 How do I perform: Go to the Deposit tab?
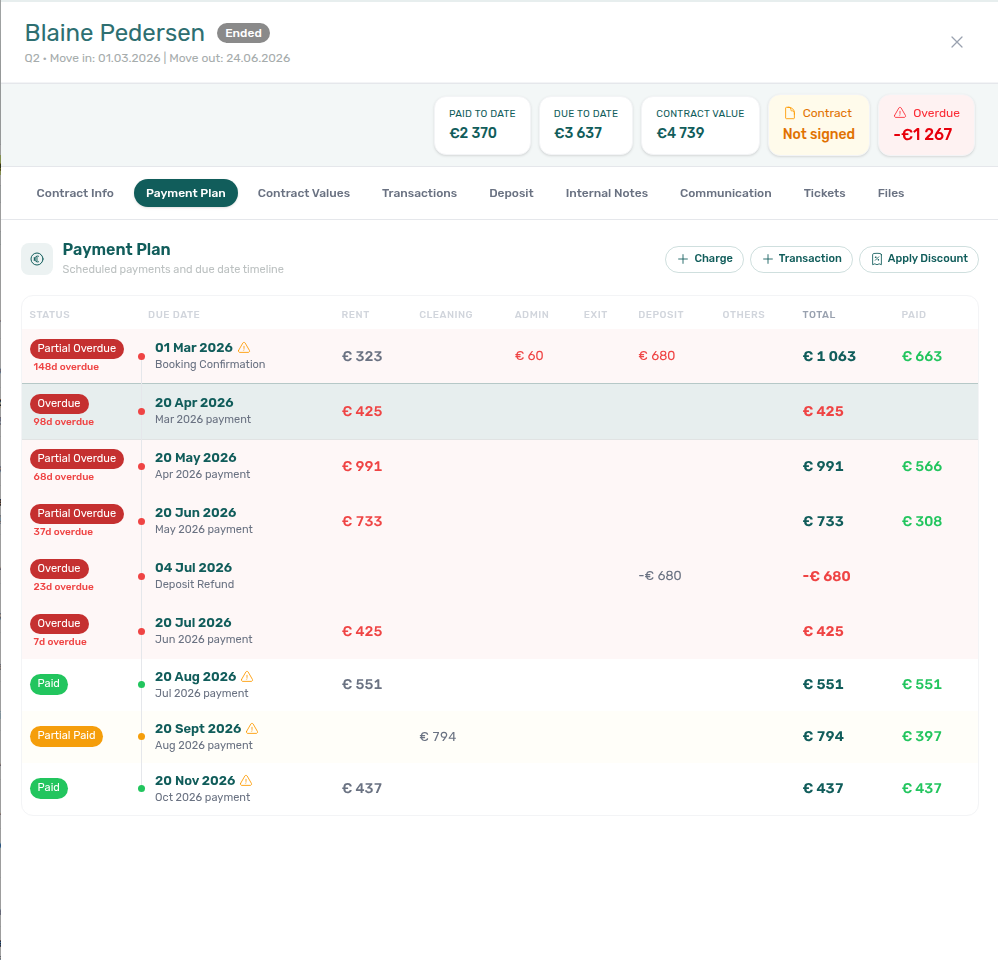(x=511, y=193)
